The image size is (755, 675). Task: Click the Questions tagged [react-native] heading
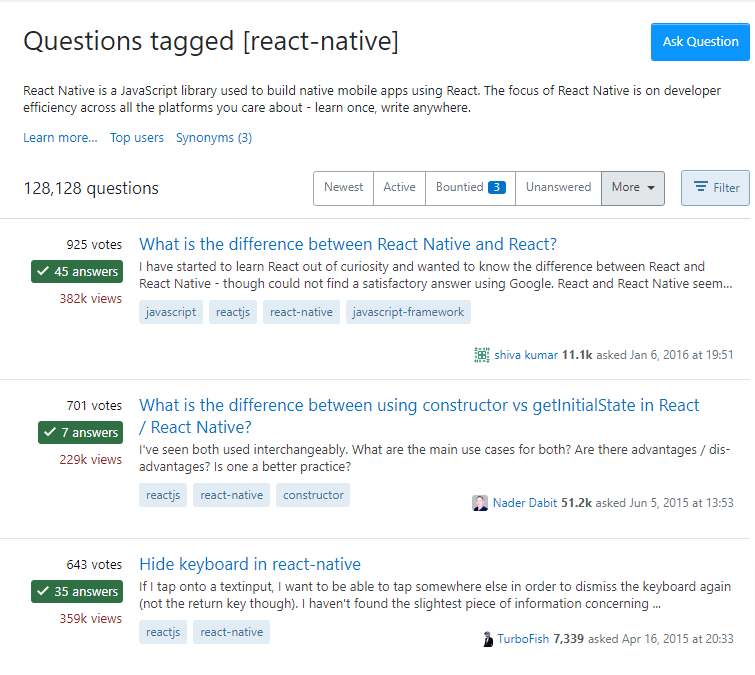click(211, 41)
